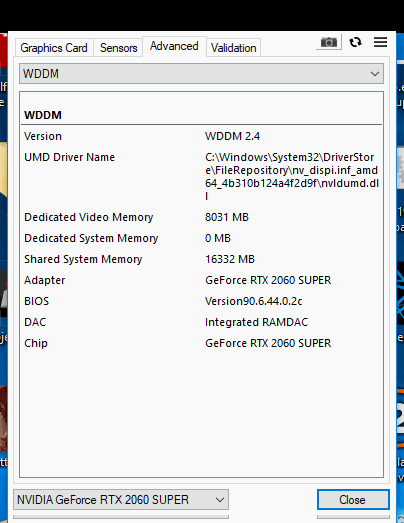Click the Dedicated Video Memory label
The height and width of the screenshot is (523, 404).
pyautogui.click(x=88, y=217)
